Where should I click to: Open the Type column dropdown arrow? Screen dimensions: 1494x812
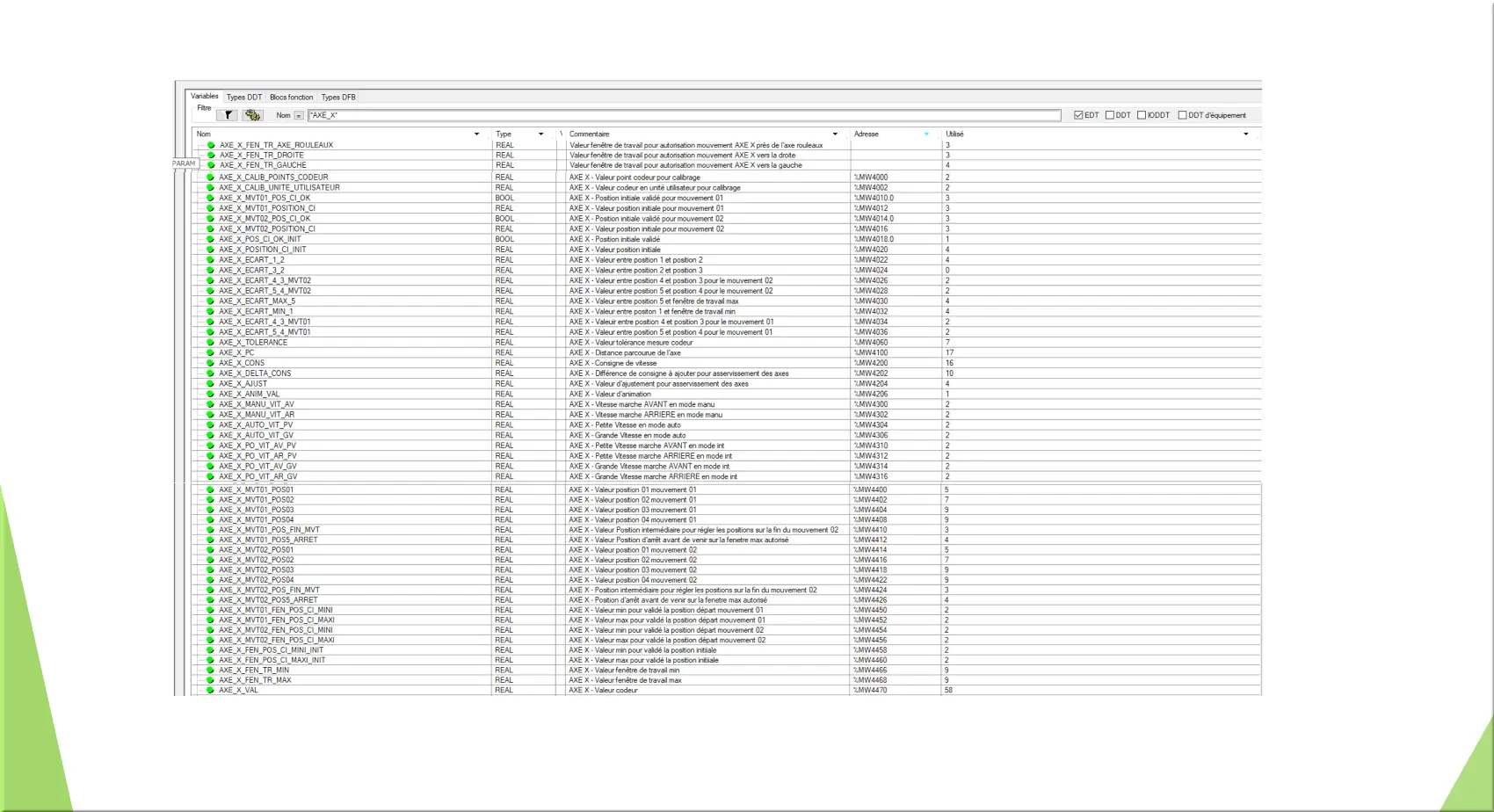541,134
